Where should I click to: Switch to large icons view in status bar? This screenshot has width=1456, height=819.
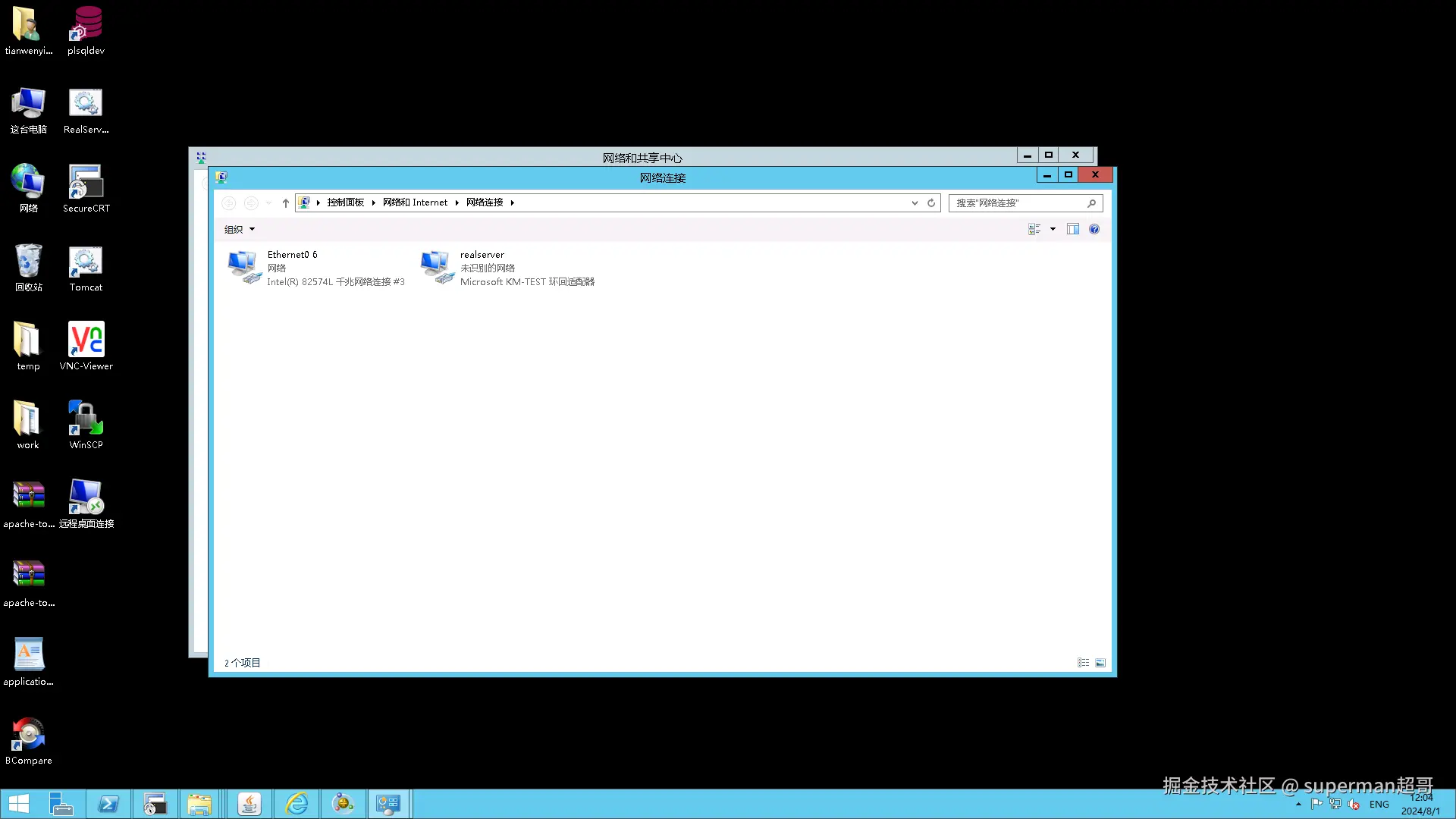(1100, 663)
